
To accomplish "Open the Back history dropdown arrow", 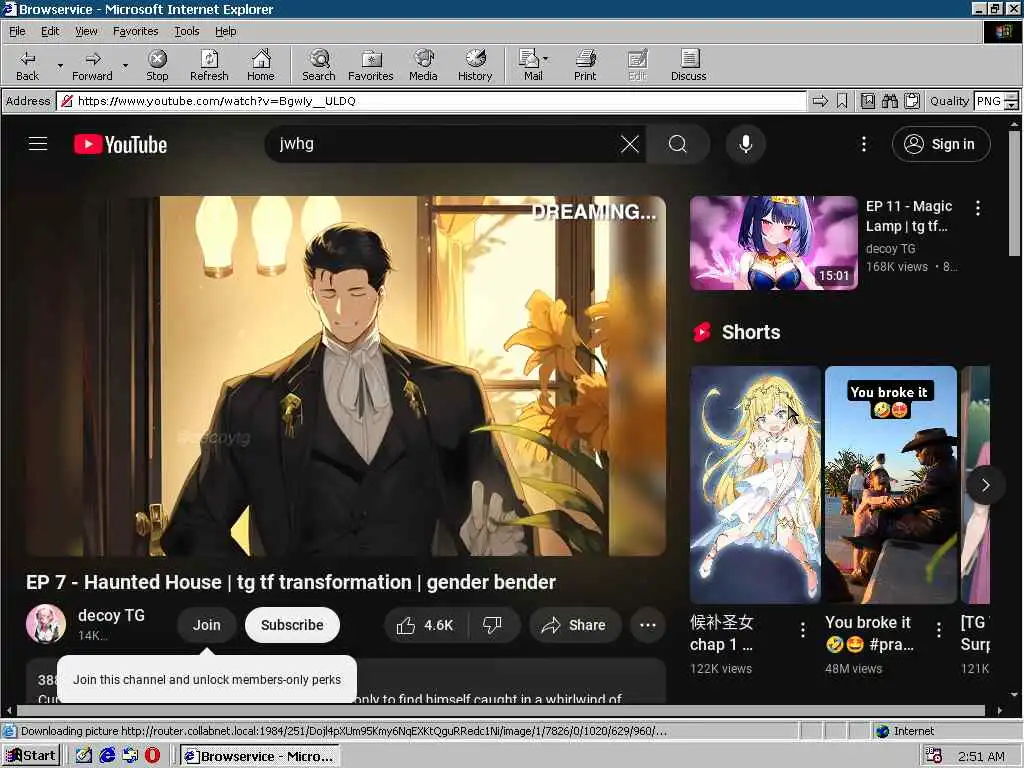I will [60, 65].
